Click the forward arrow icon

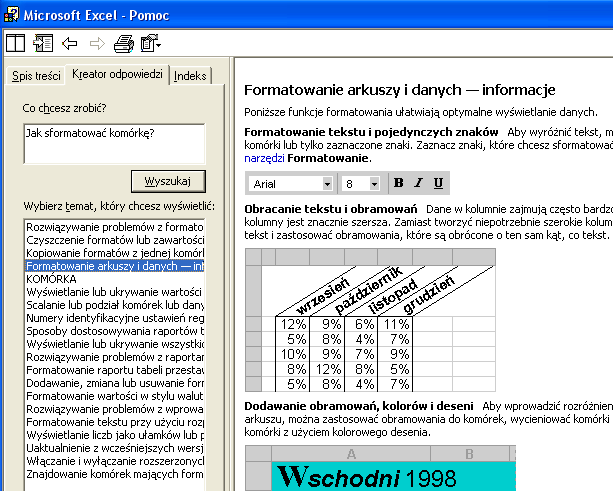[x=97, y=43]
